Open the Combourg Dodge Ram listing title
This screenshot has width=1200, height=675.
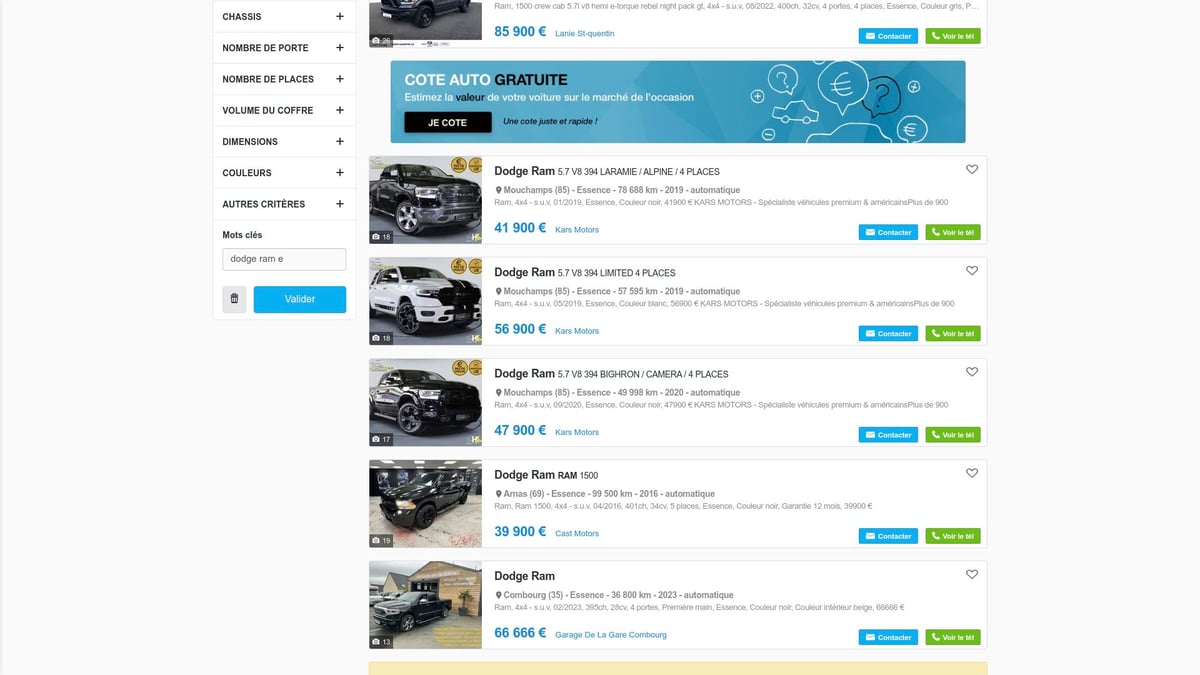[x=524, y=575]
